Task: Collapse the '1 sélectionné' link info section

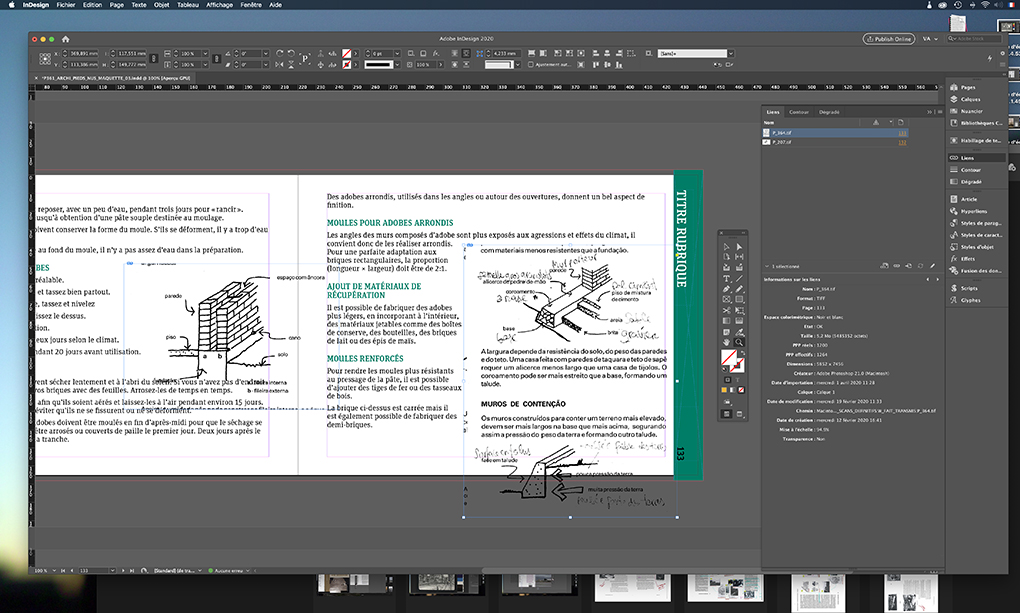Action: 768,266
